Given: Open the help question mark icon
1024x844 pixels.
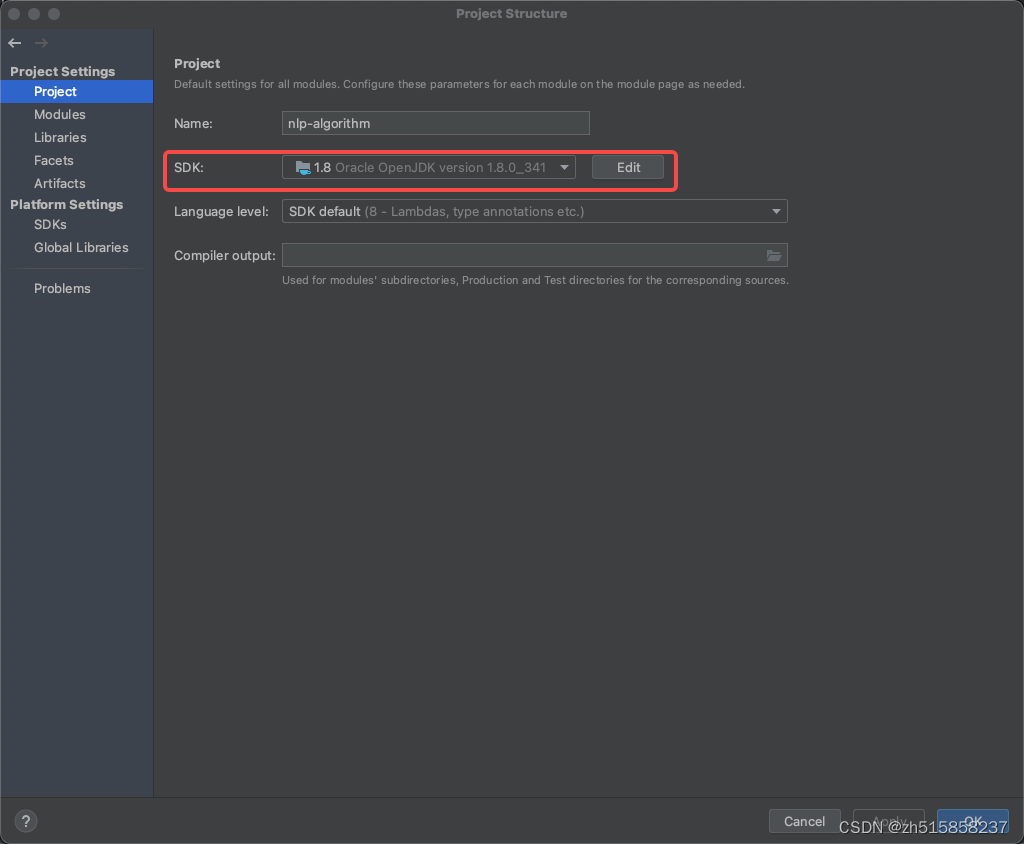Looking at the screenshot, I should [25, 820].
